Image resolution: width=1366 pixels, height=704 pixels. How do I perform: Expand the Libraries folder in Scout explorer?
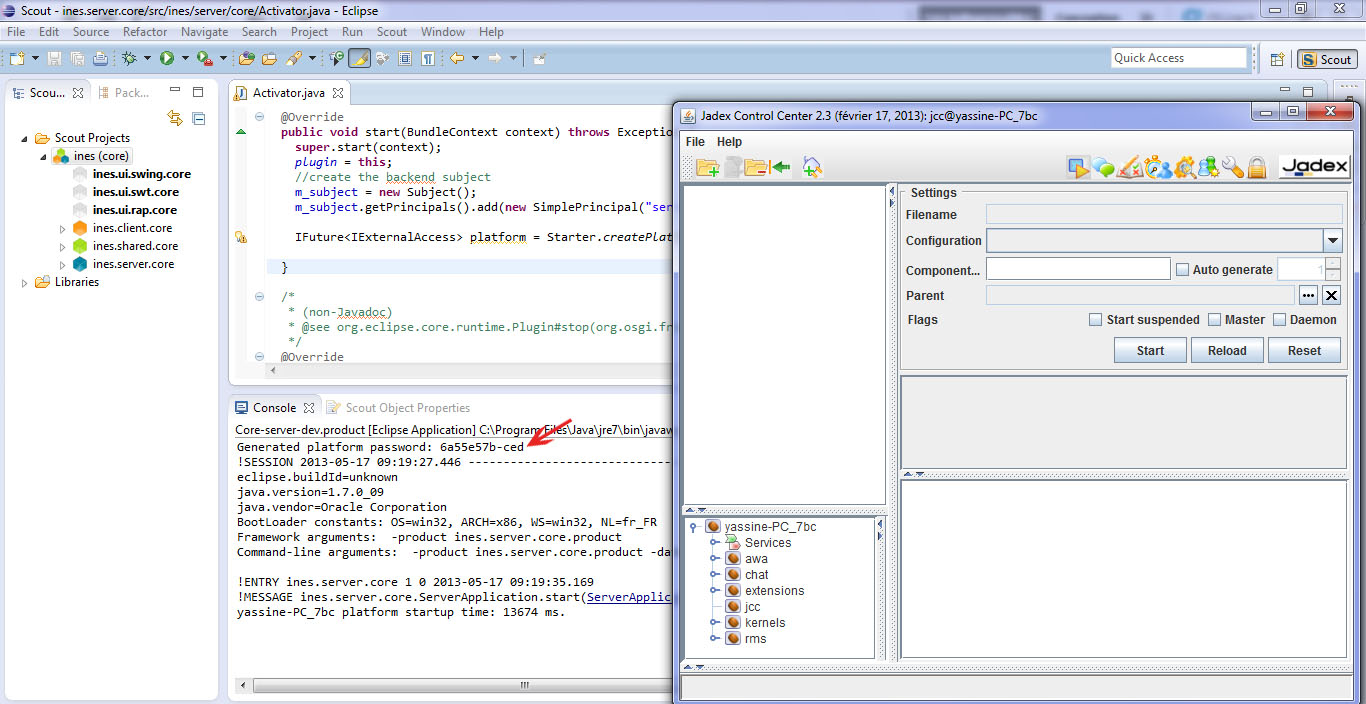click(x=25, y=282)
